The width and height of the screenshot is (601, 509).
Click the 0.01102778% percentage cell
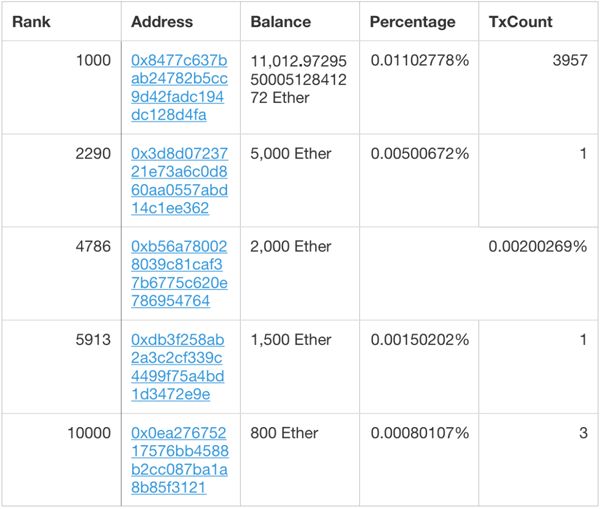[x=419, y=87]
